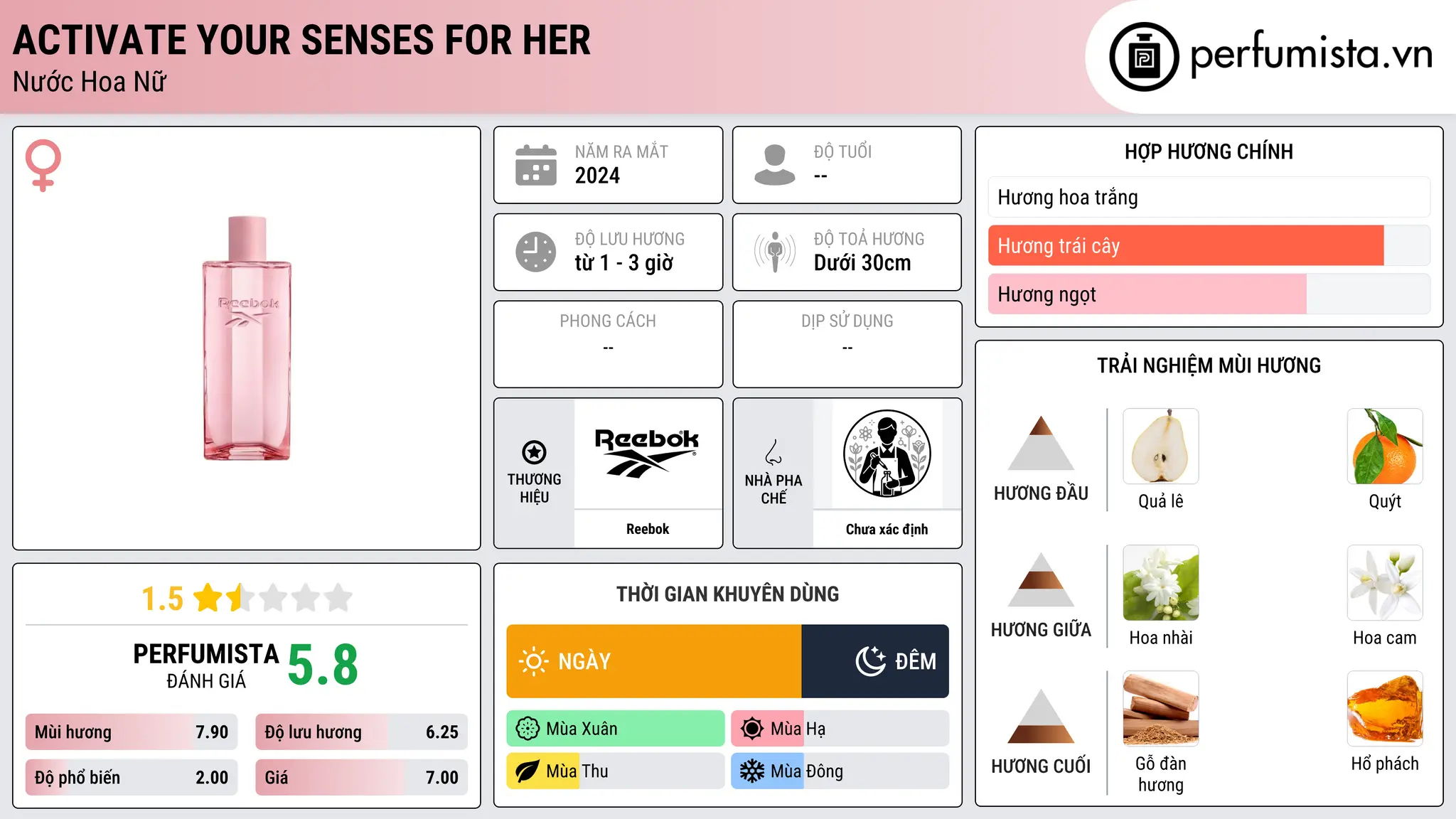This screenshot has height=819, width=1456.
Task: Click the Hương trái cây accord bar
Action: pos(1209,246)
